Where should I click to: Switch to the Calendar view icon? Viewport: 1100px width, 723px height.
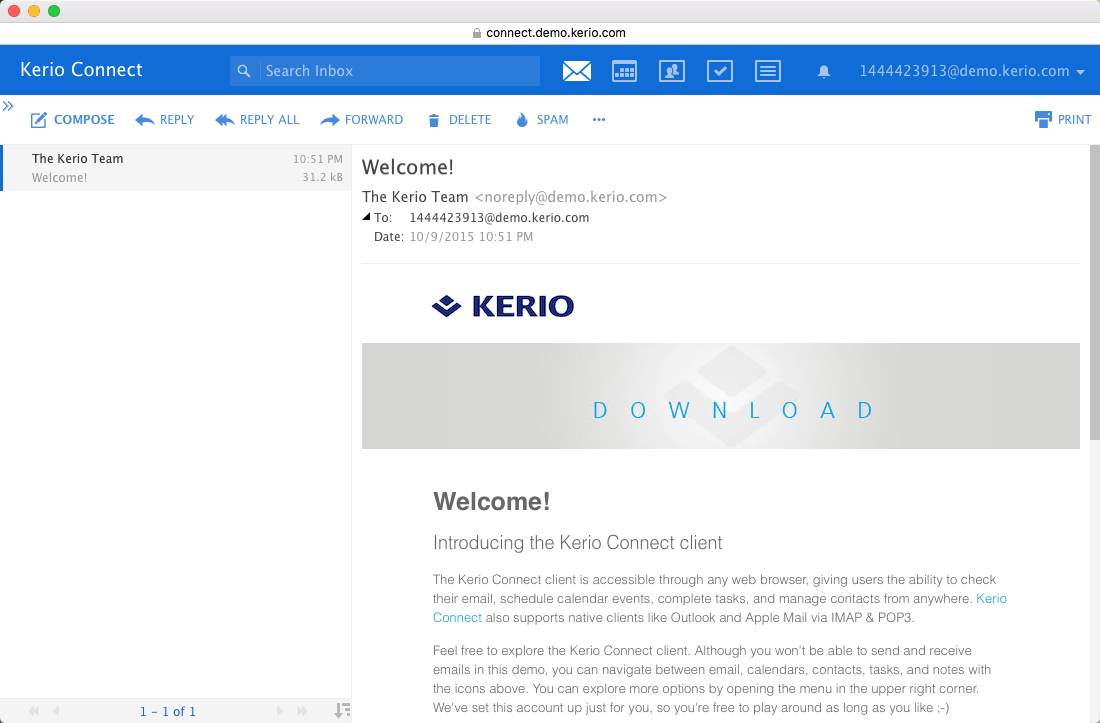coord(625,71)
